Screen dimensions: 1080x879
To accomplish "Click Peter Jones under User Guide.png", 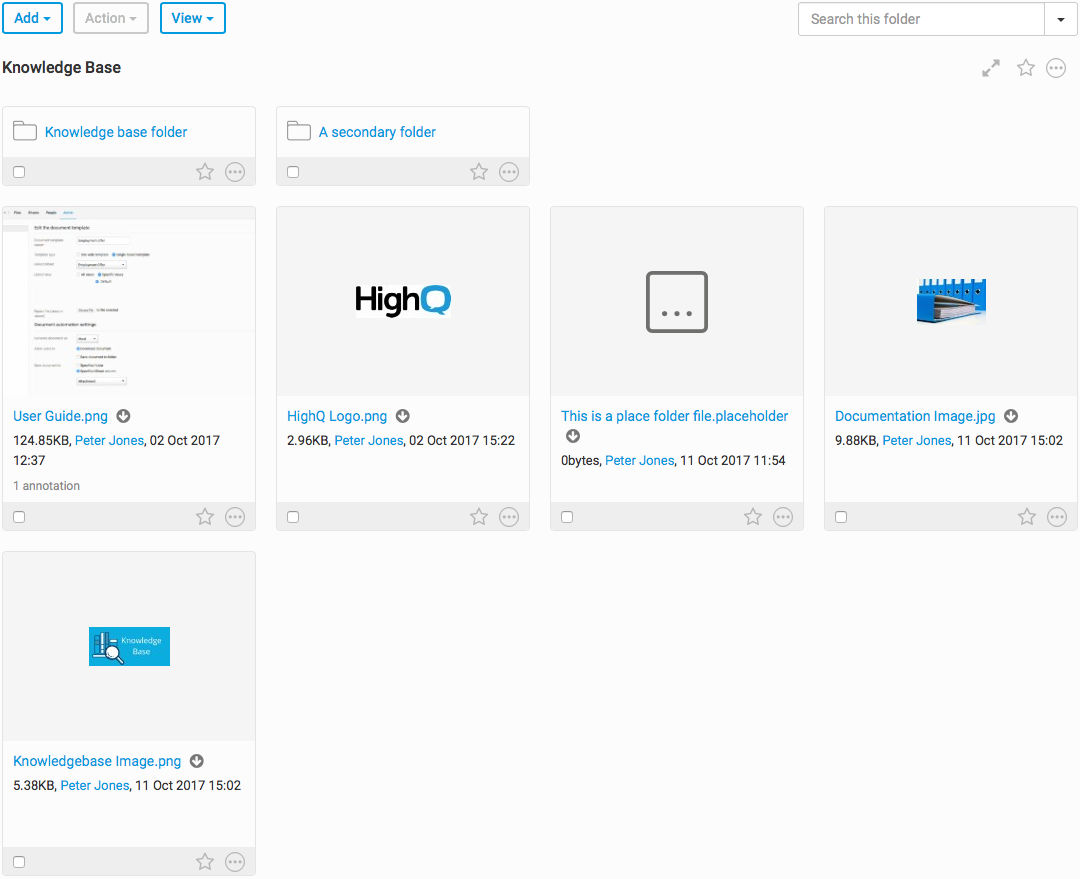I will click(110, 440).
